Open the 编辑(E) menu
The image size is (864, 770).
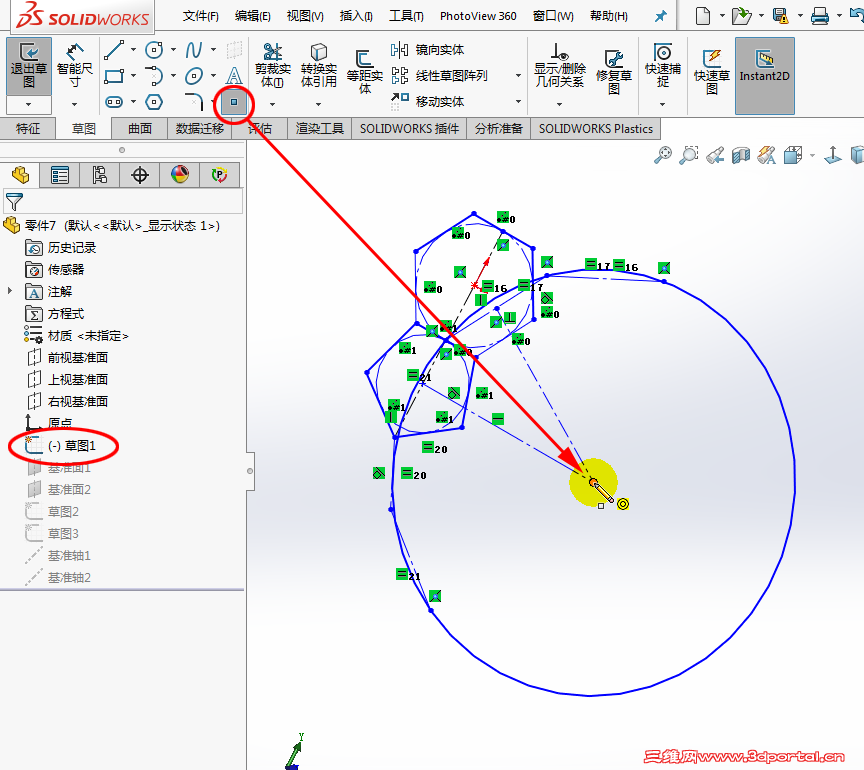(x=252, y=16)
